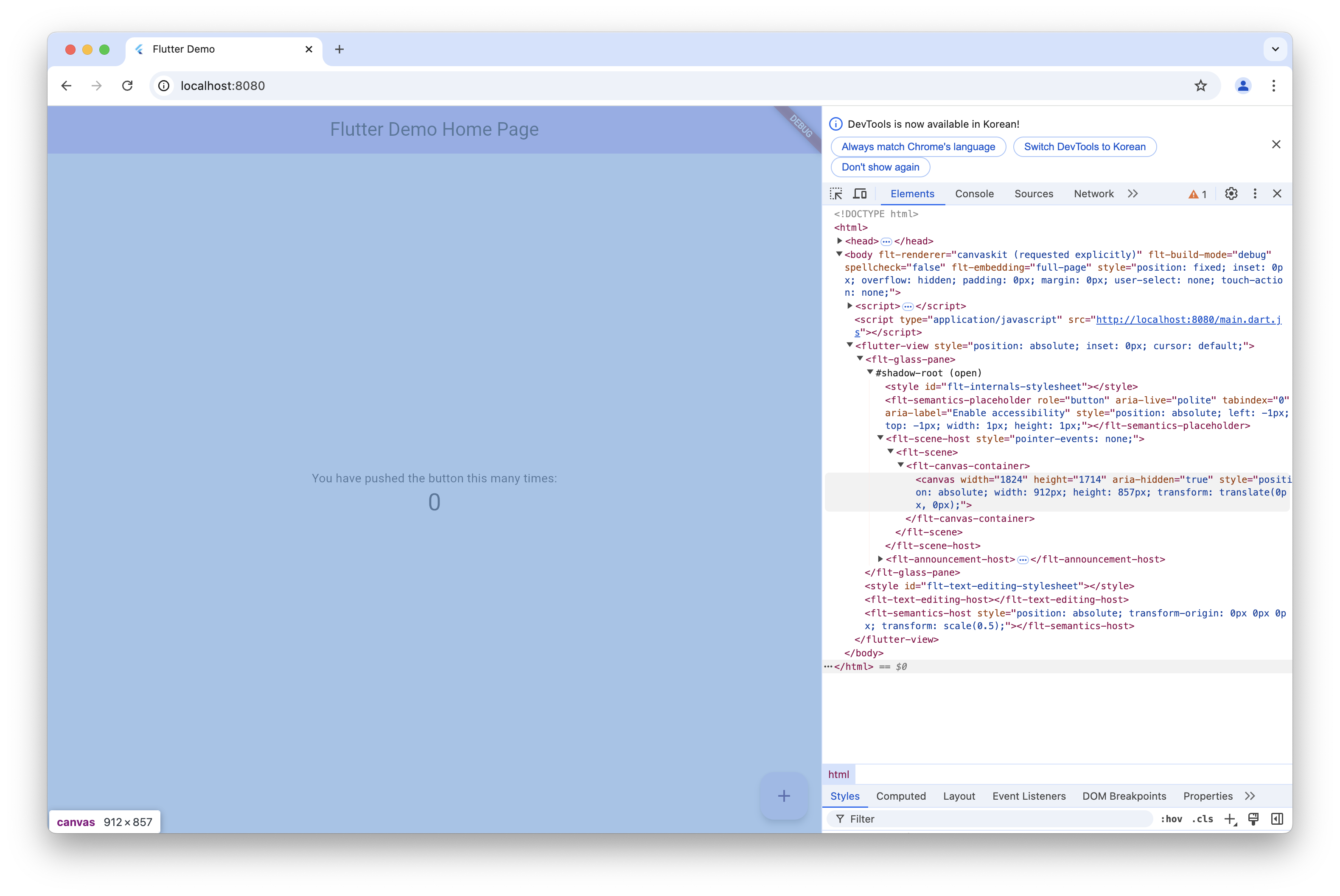
Task: Show more DevTools tabs chevron
Action: (x=1133, y=194)
